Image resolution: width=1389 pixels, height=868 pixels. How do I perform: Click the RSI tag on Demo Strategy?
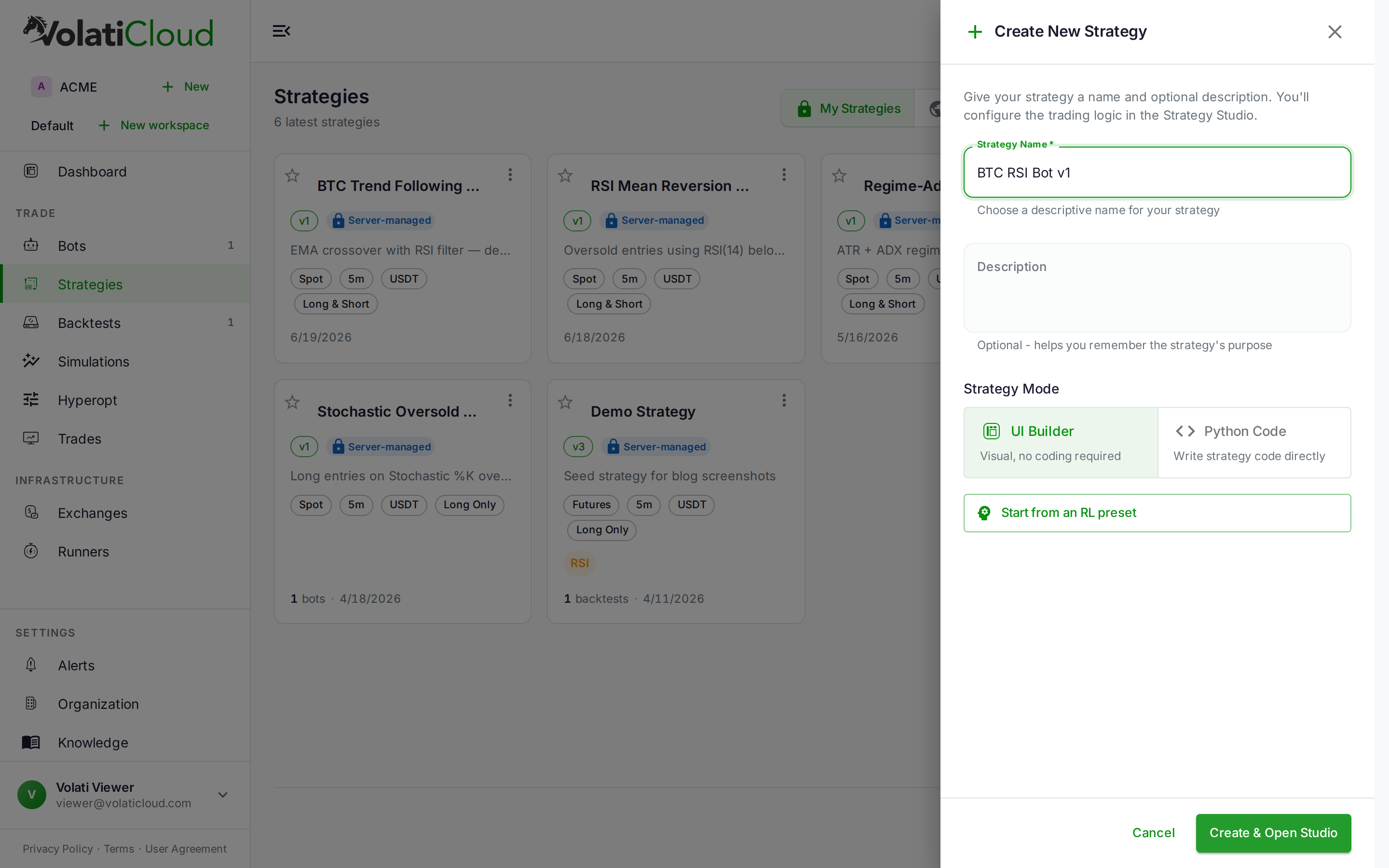pos(579,563)
